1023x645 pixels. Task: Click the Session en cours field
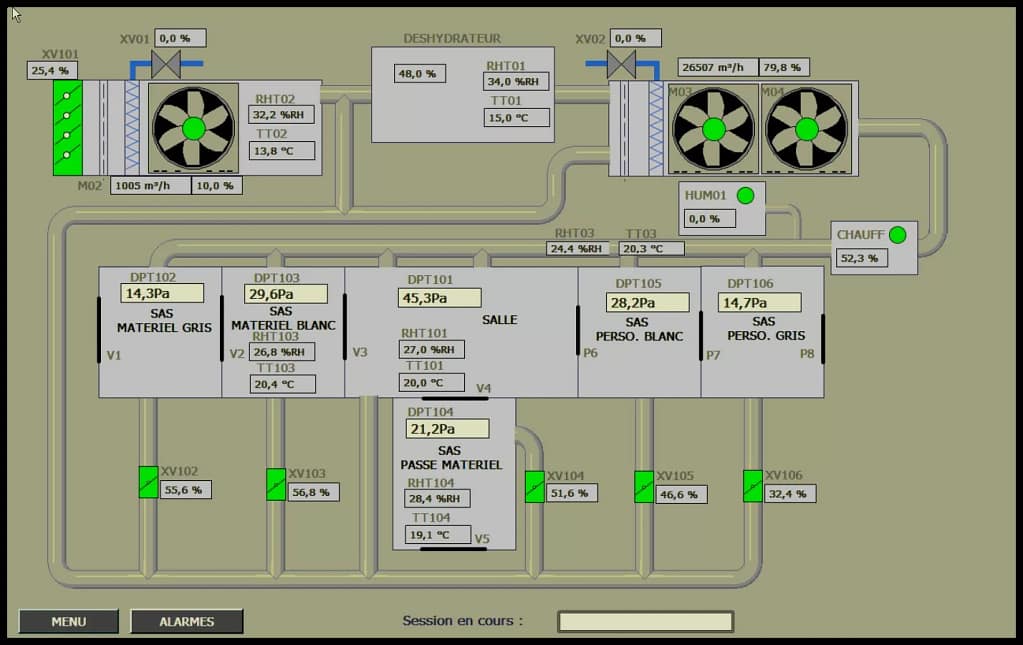click(x=645, y=621)
